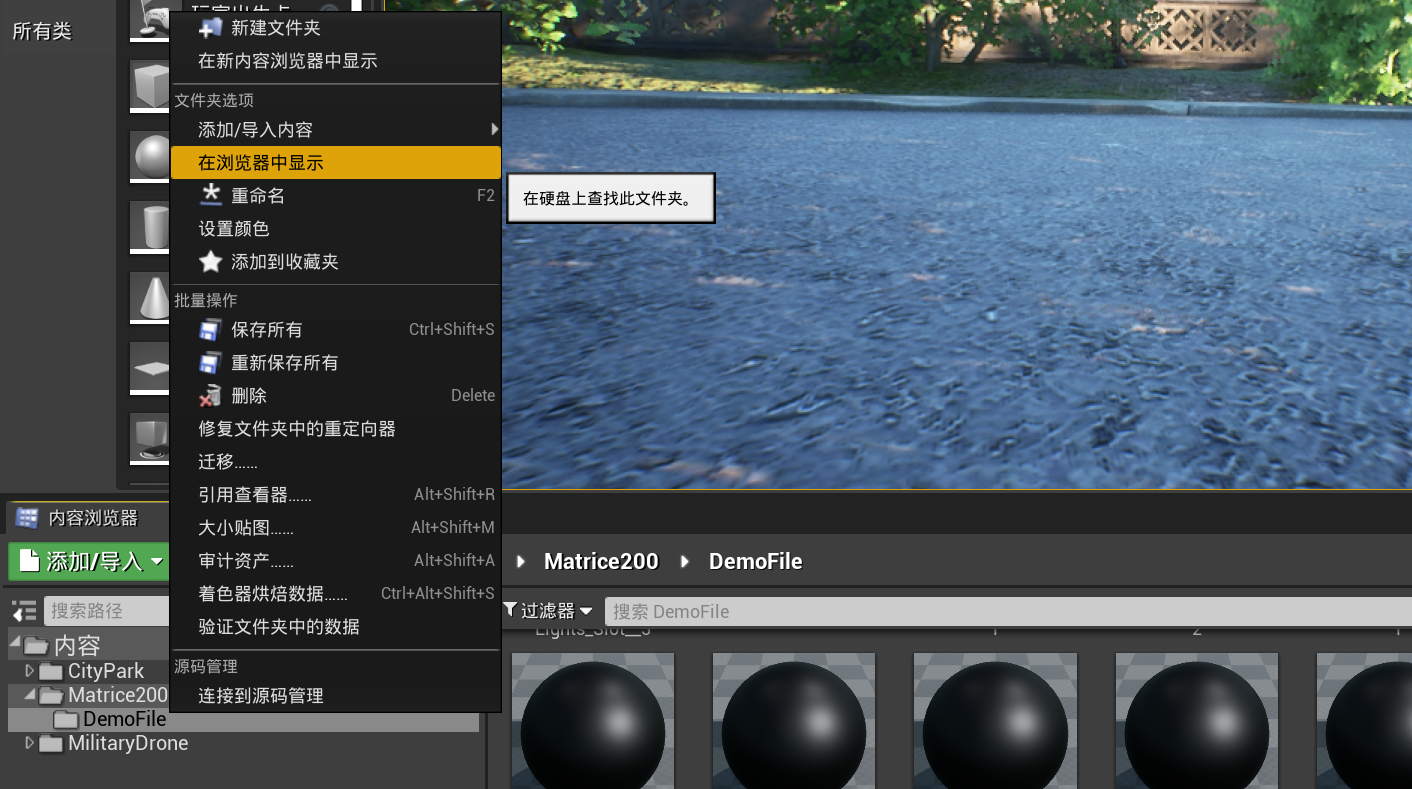Viewport: 1412px width, 789px height.
Task: Select the Plane actor icon in placement panel
Action: pos(150,368)
